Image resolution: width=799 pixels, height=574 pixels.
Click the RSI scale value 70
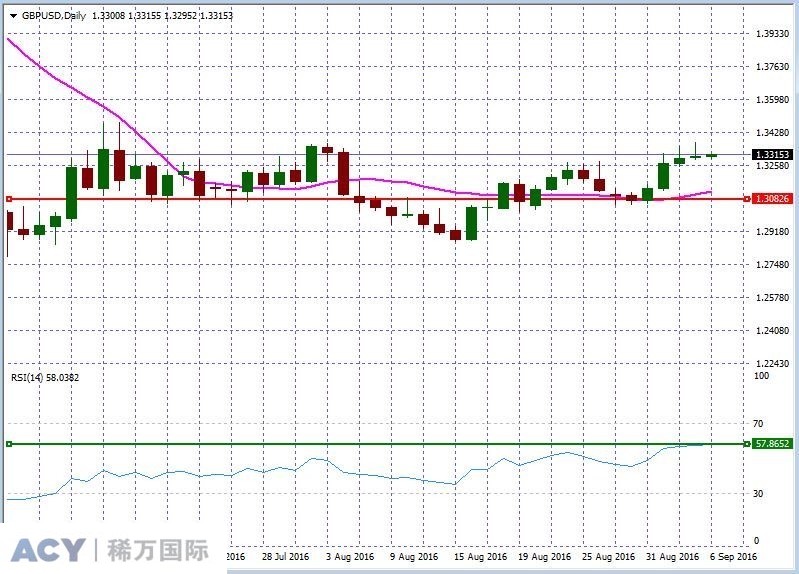point(758,424)
